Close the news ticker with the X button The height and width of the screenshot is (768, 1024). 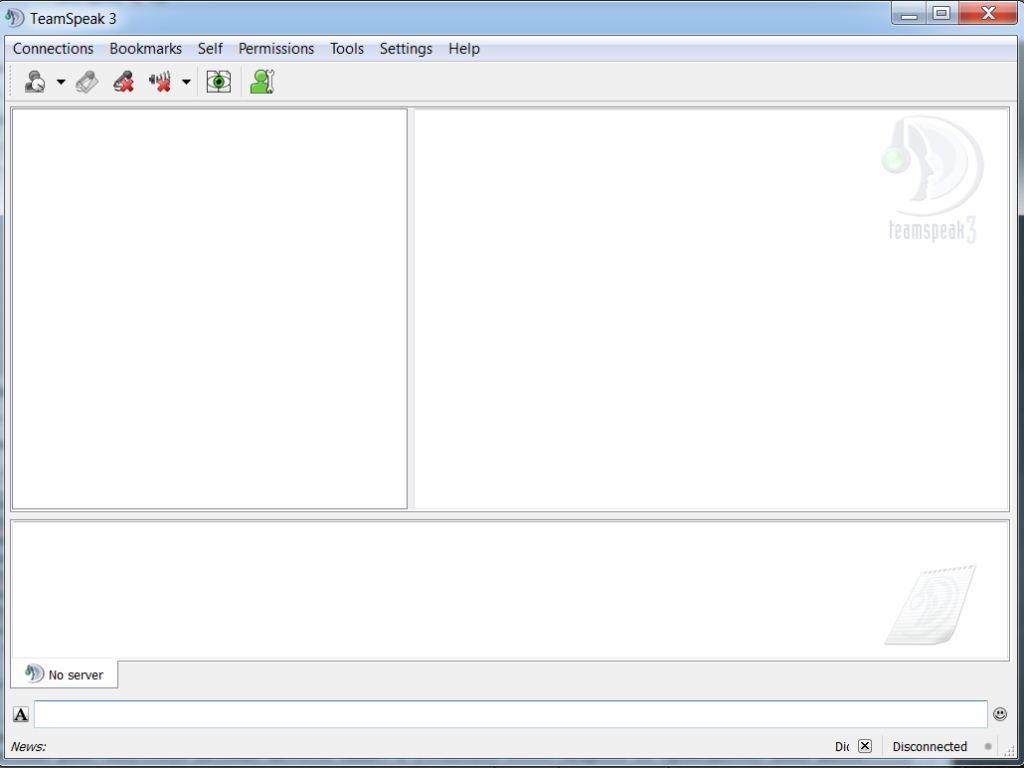865,746
